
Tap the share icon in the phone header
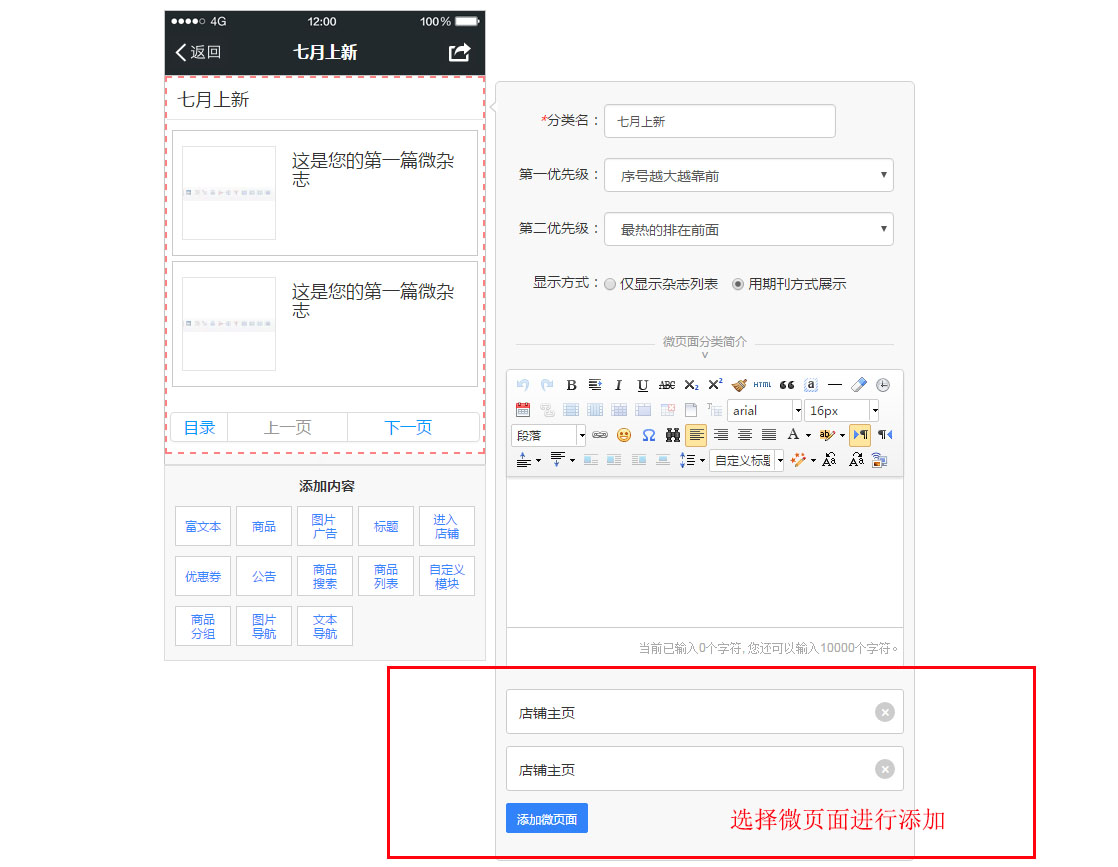[459, 53]
